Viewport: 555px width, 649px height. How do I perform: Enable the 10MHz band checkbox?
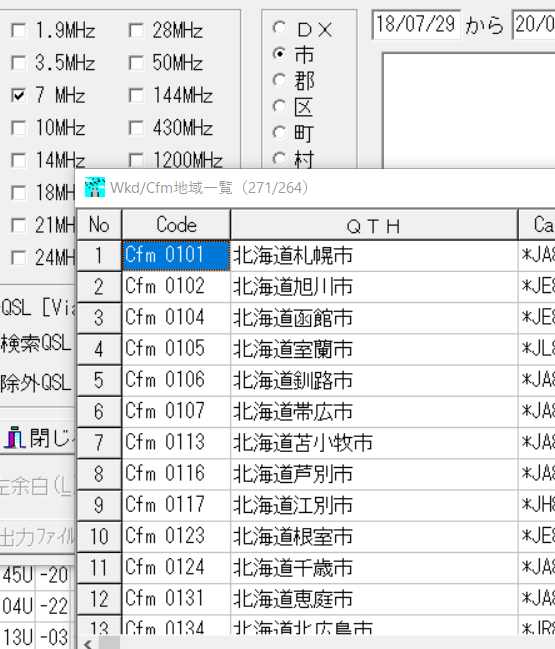click(19, 128)
